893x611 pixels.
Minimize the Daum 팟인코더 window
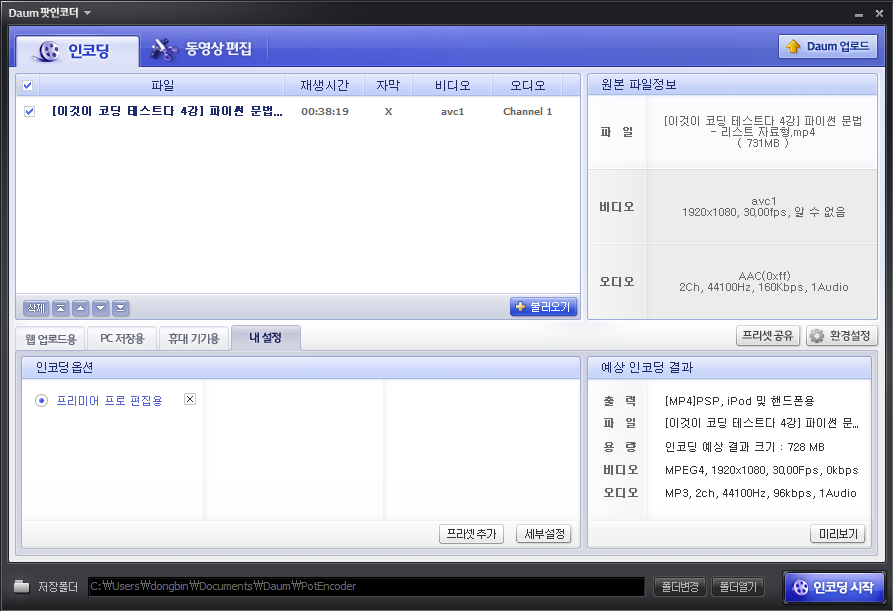click(x=859, y=14)
